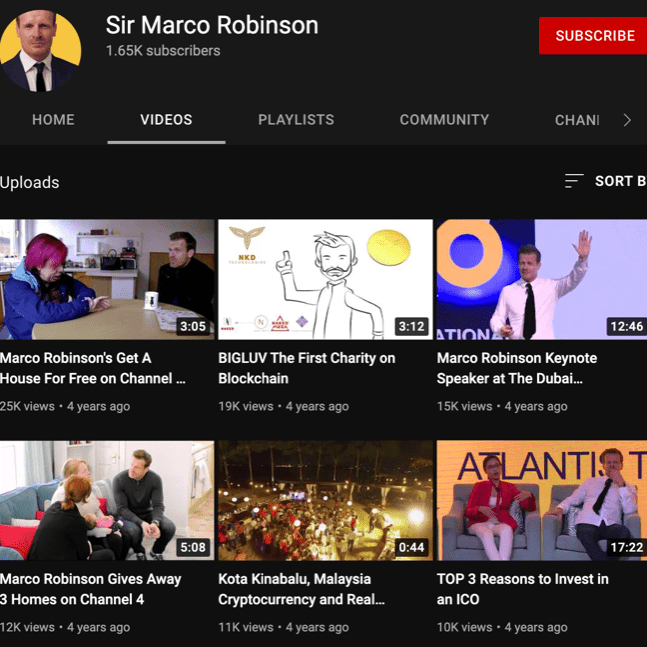Screen dimensions: 647x647
Task: Click the 3:05 duration badge
Action: 193,326
